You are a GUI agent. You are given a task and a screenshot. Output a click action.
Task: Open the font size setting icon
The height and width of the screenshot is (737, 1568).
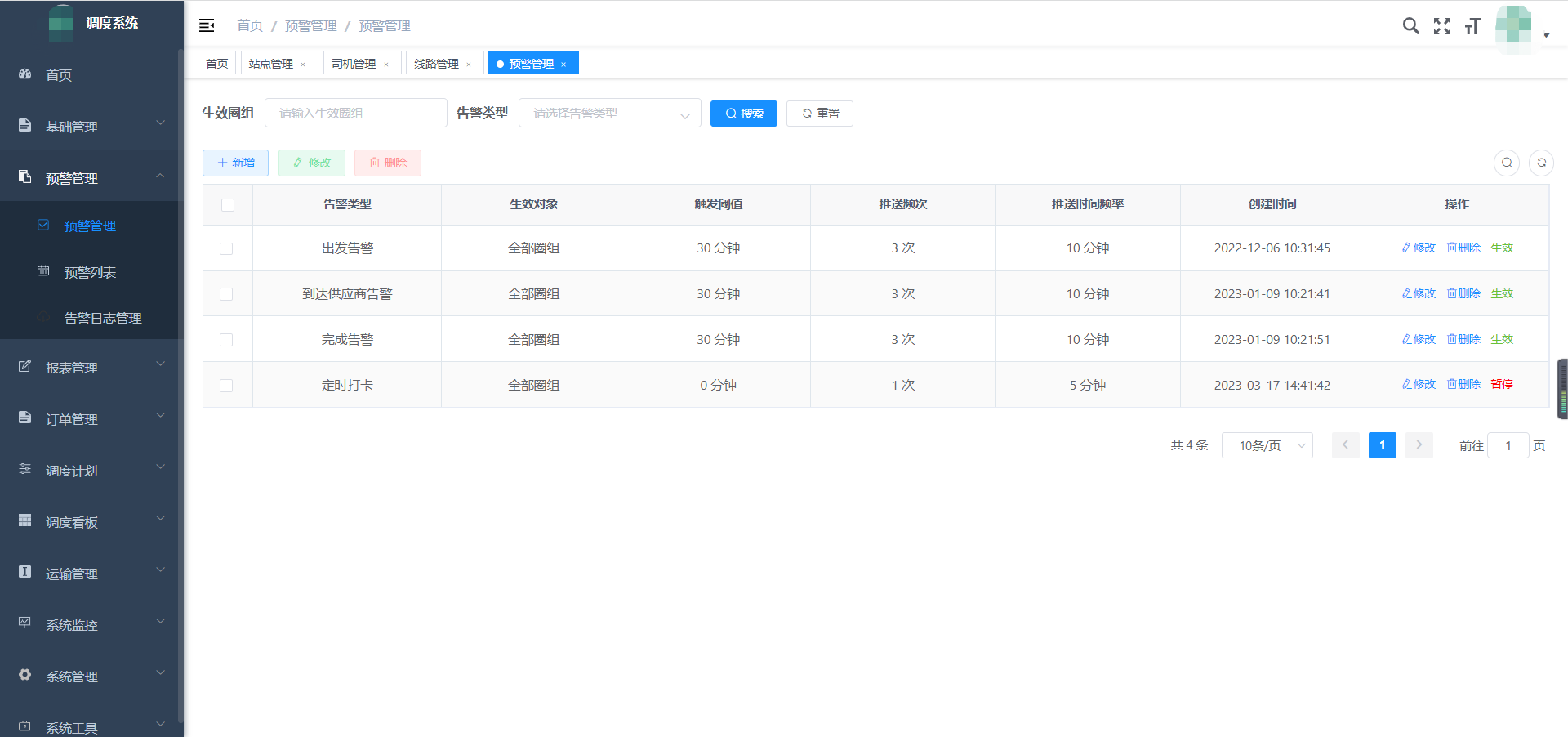click(1472, 26)
